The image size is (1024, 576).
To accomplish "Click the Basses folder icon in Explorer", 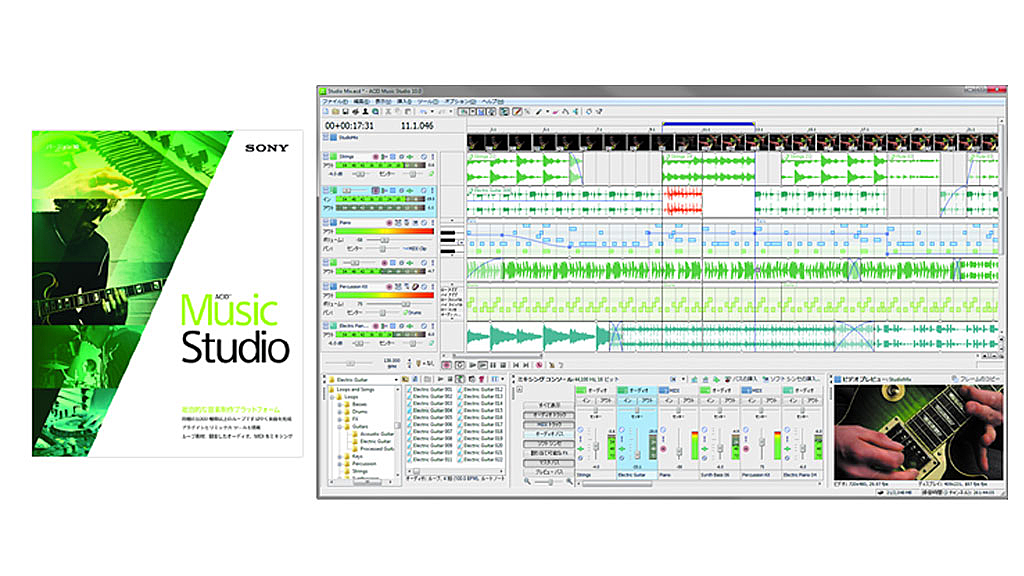I will pyautogui.click(x=347, y=404).
